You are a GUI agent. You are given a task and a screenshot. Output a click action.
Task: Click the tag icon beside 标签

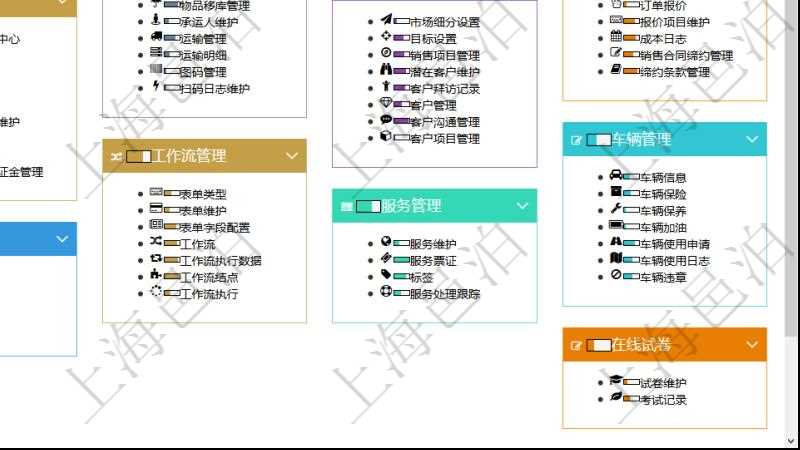386,274
